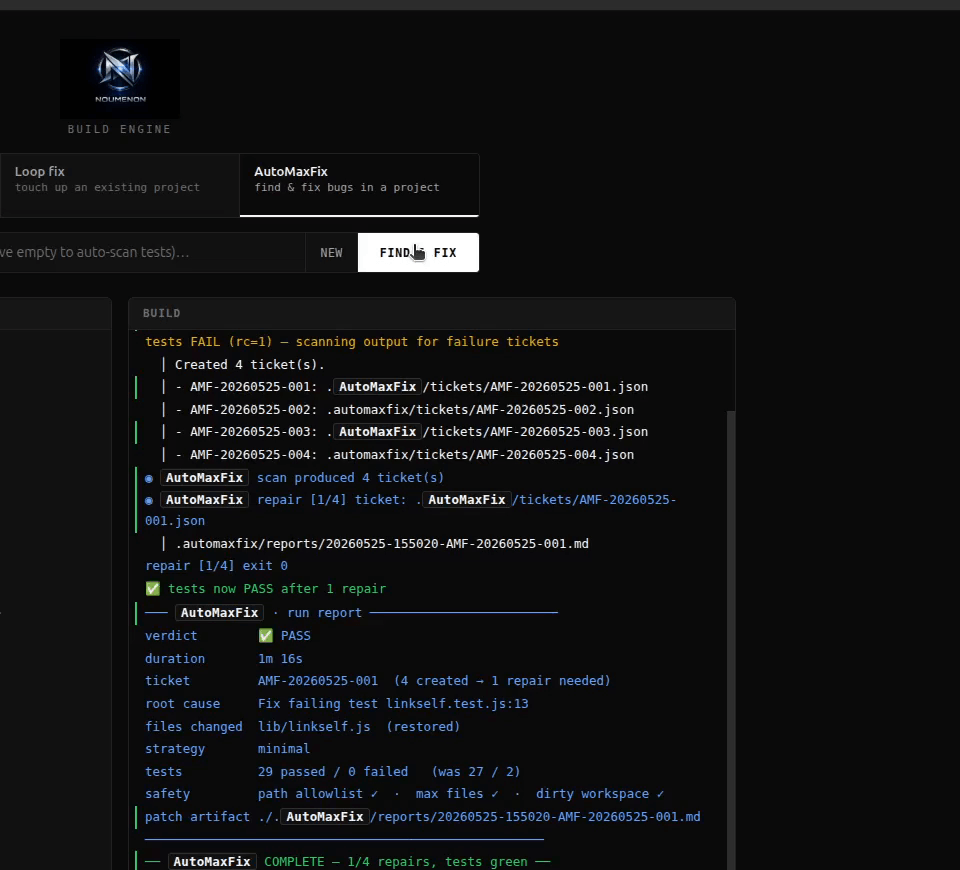Click the duration value '1m 16s'
960x870 pixels.
point(280,659)
